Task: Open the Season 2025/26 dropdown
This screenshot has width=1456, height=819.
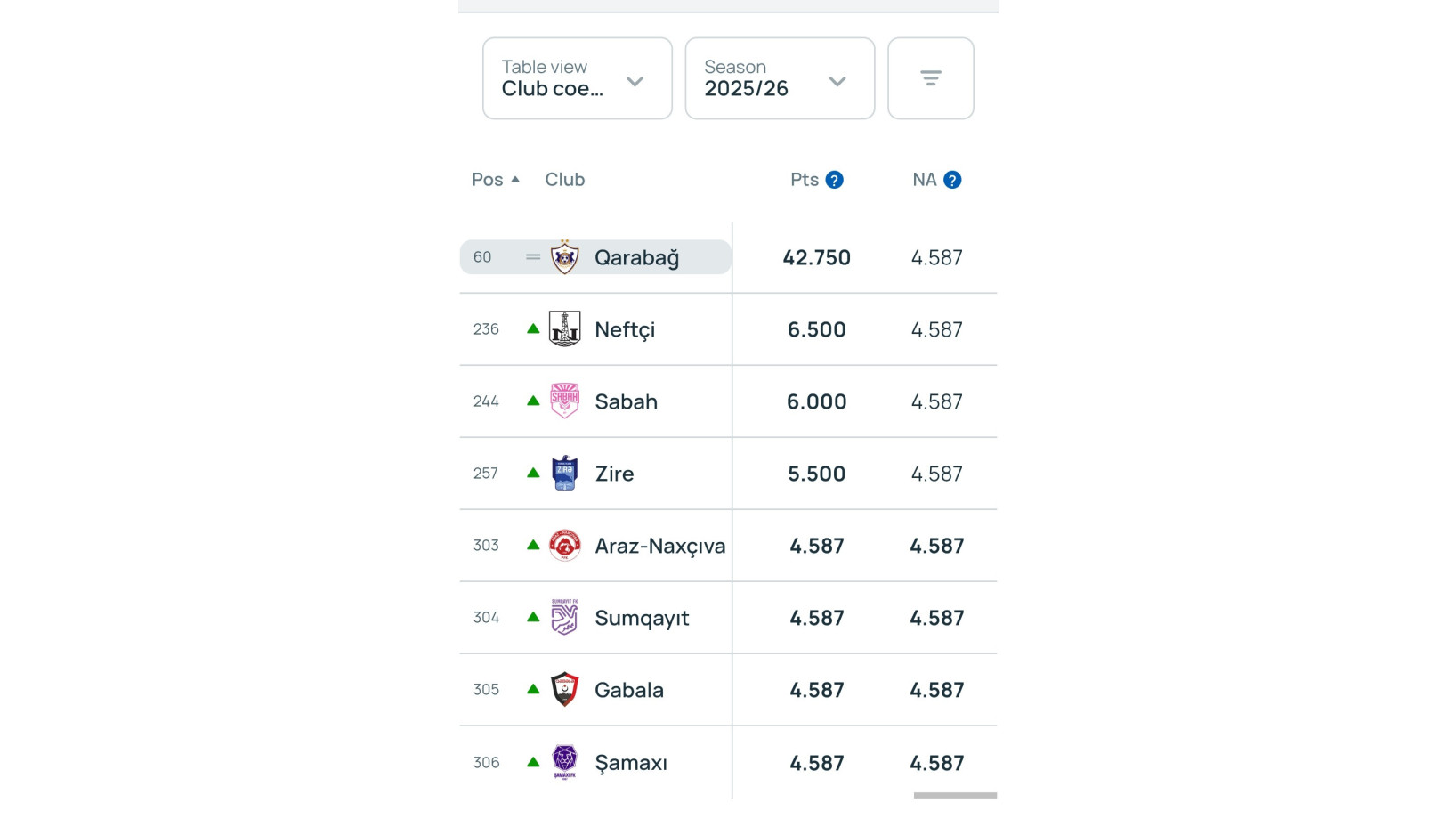Action: click(780, 78)
